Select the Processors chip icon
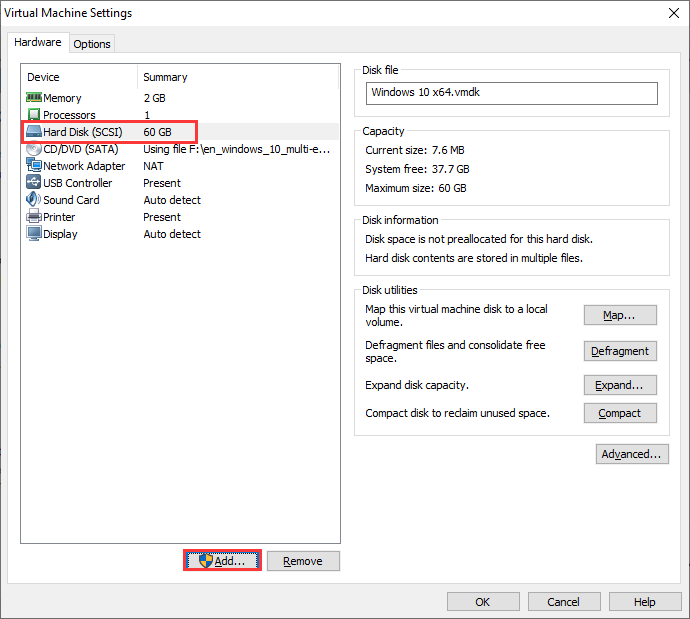690x619 pixels. pos(34,115)
